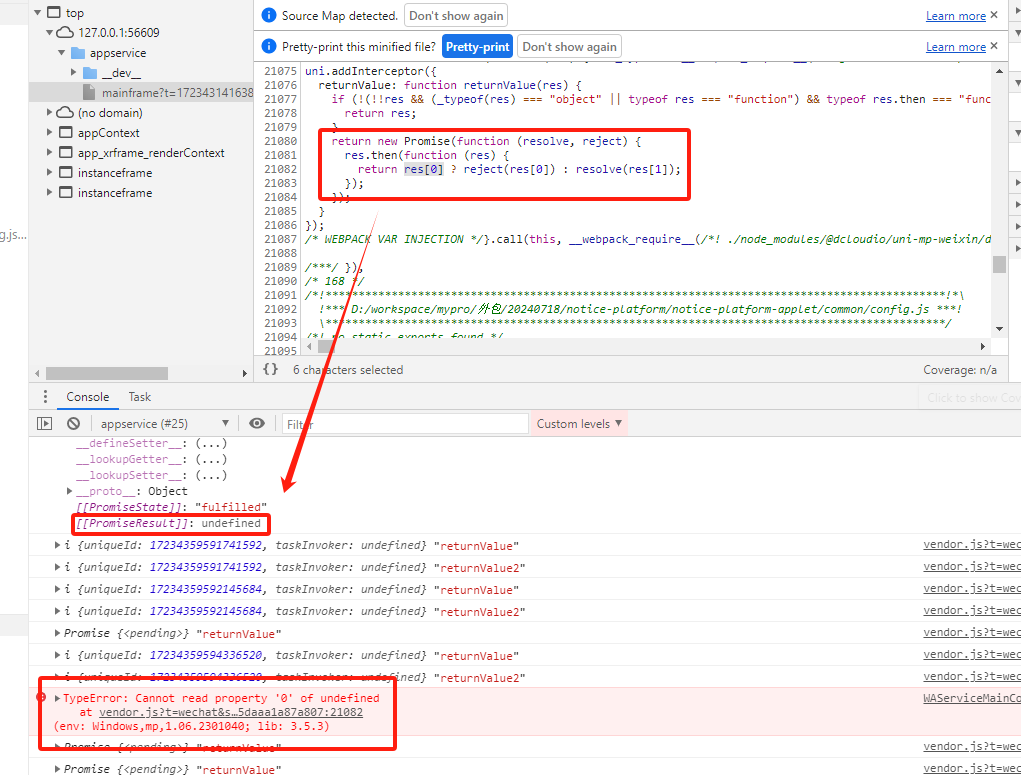Click the top frame window icon
The image size is (1021, 775).
[54, 12]
